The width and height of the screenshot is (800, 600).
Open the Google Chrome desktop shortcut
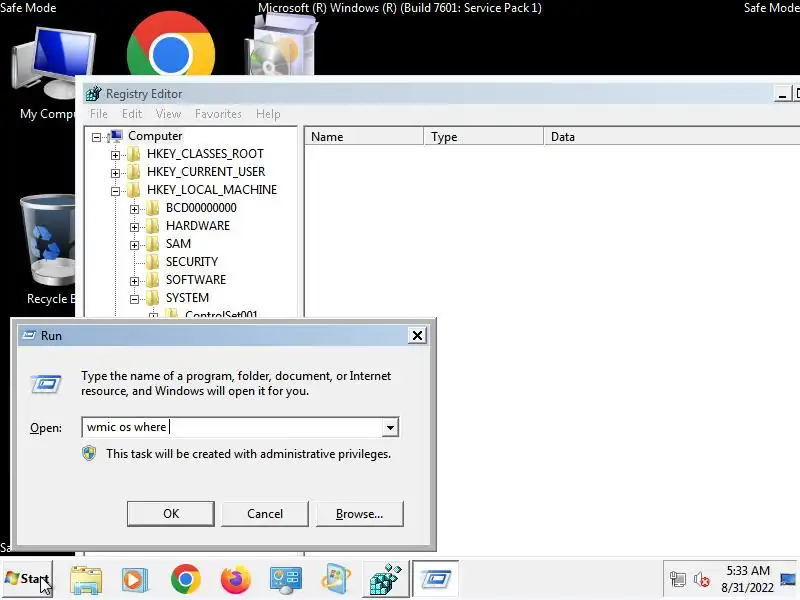[171, 45]
